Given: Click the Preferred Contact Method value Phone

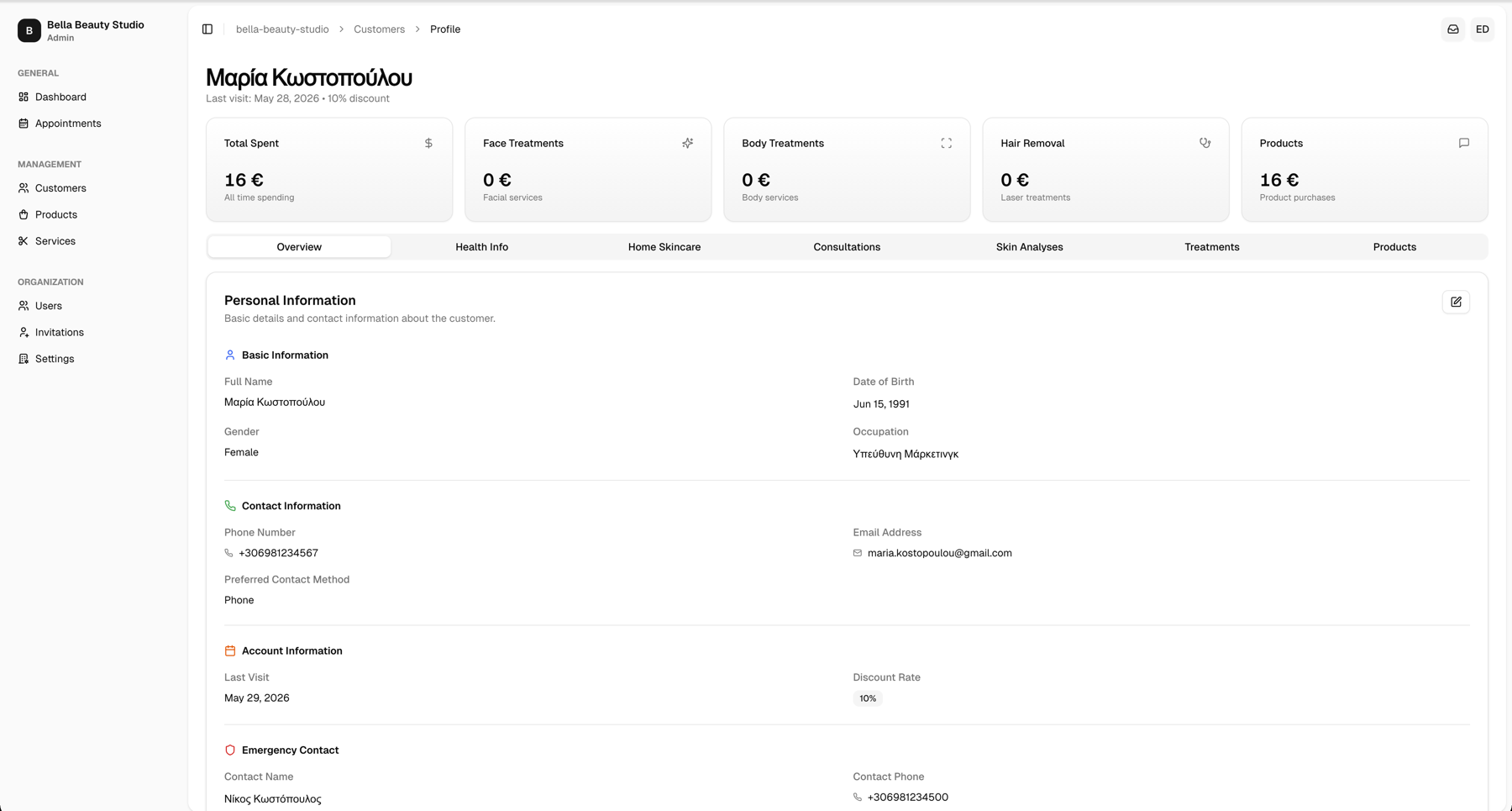Looking at the screenshot, I should click(x=239, y=600).
